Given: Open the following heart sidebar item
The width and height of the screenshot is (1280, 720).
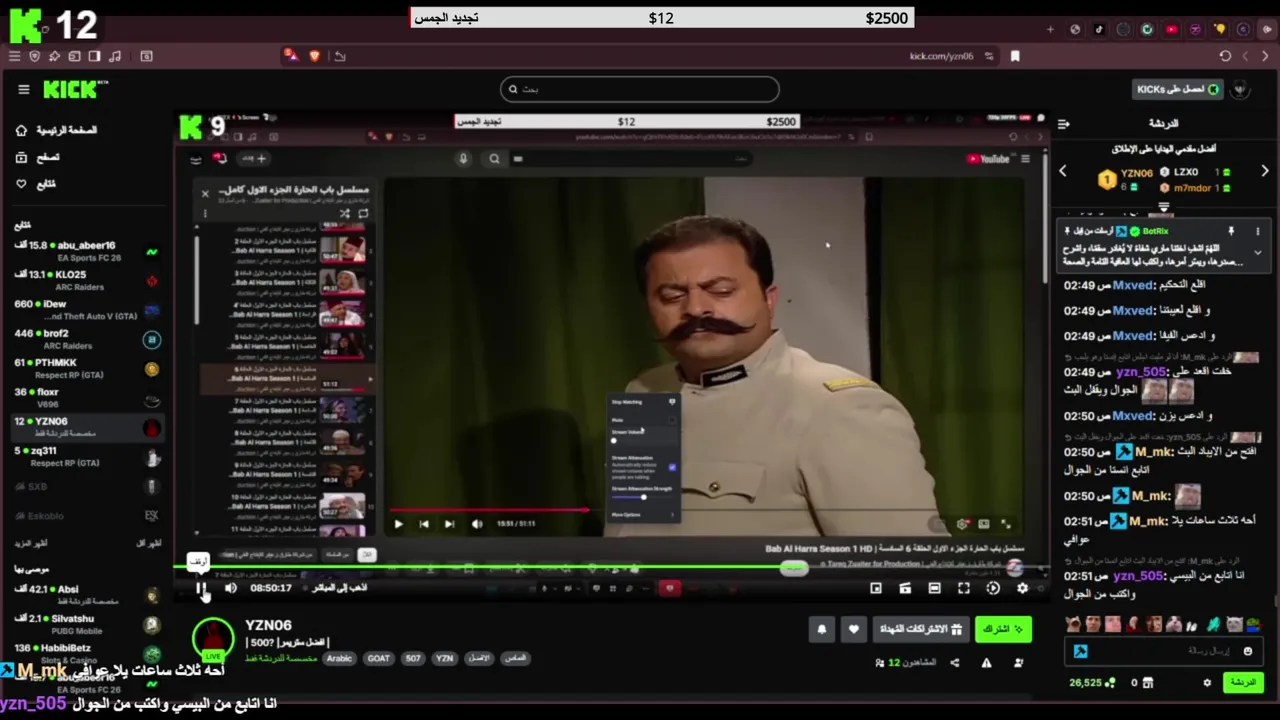Looking at the screenshot, I should coord(36,184).
